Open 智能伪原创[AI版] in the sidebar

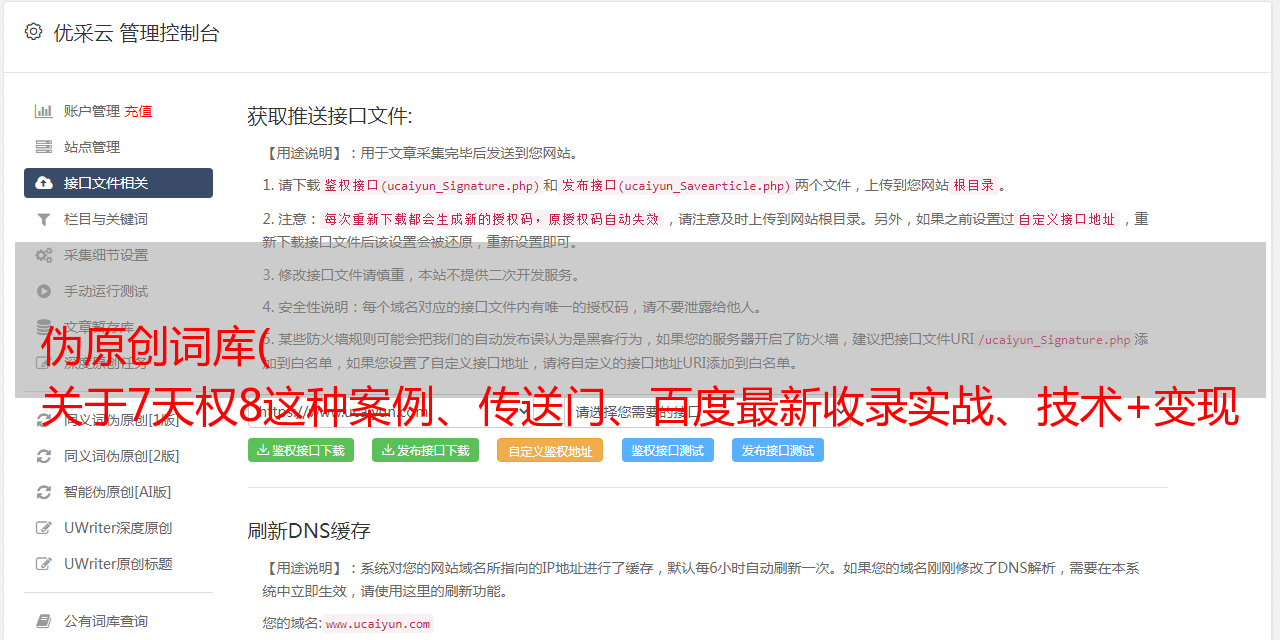pyautogui.click(x=118, y=492)
